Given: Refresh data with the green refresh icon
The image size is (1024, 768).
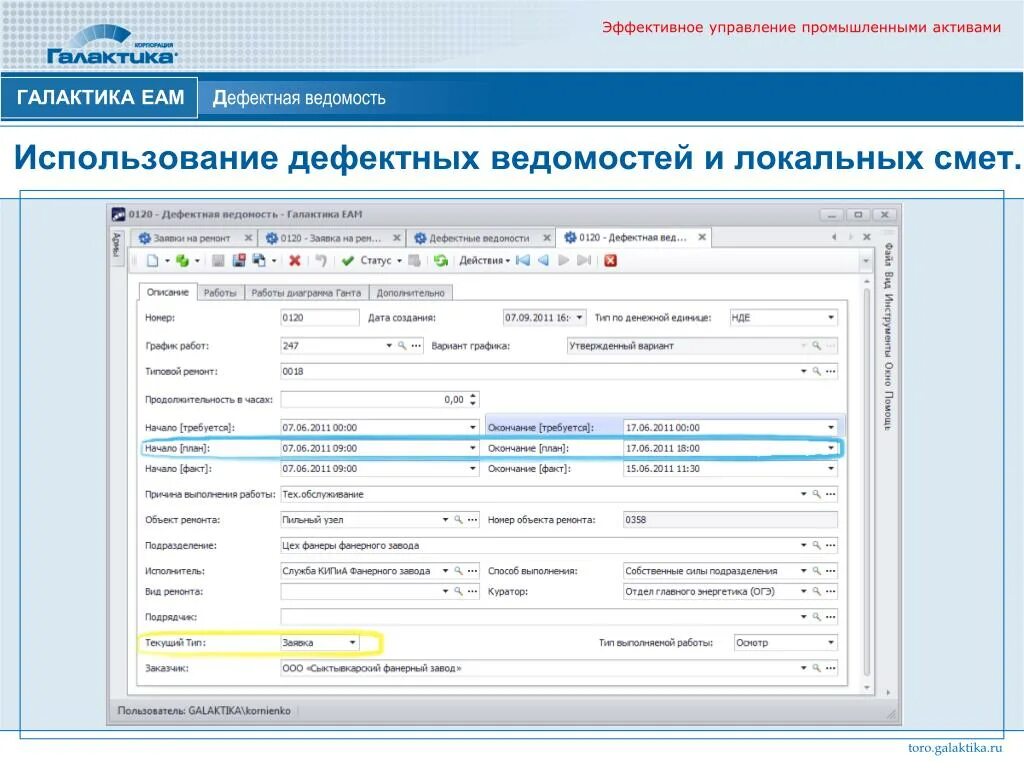Looking at the screenshot, I should tap(442, 262).
